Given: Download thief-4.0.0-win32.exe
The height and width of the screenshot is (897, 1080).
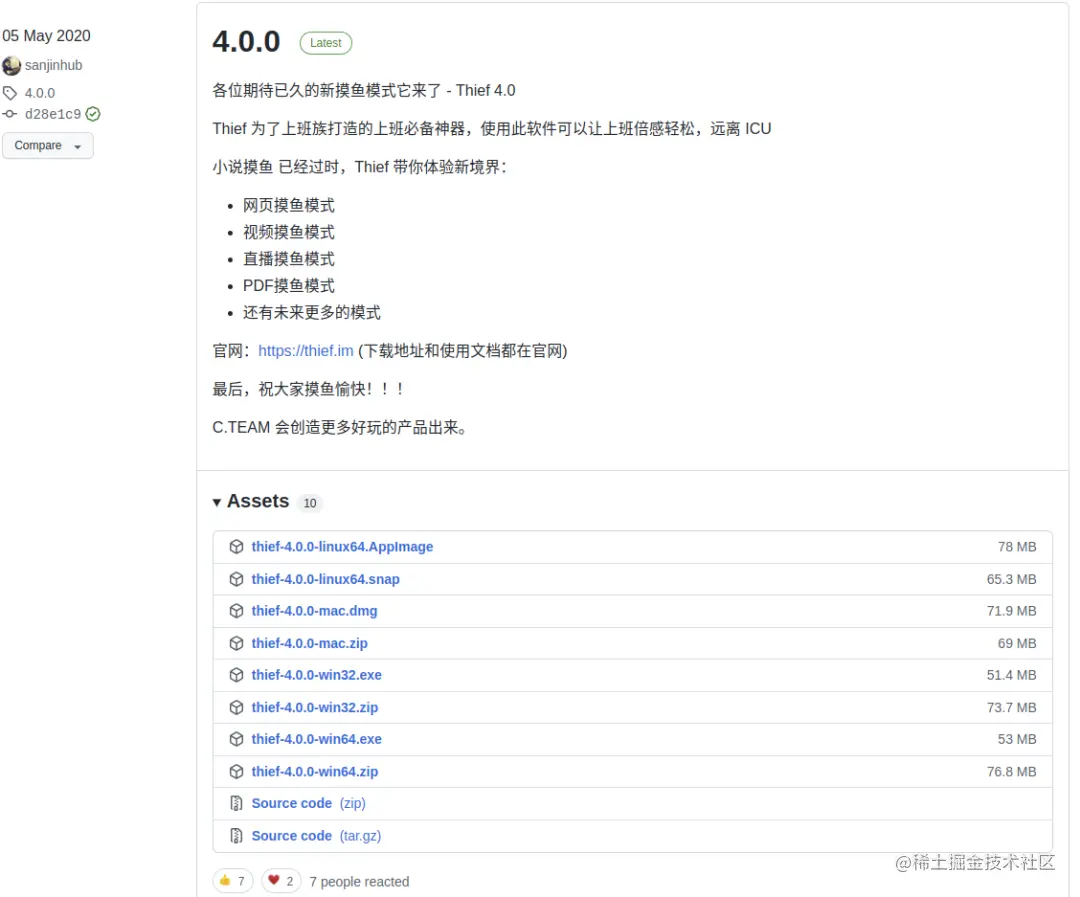Looking at the screenshot, I should click(316, 675).
